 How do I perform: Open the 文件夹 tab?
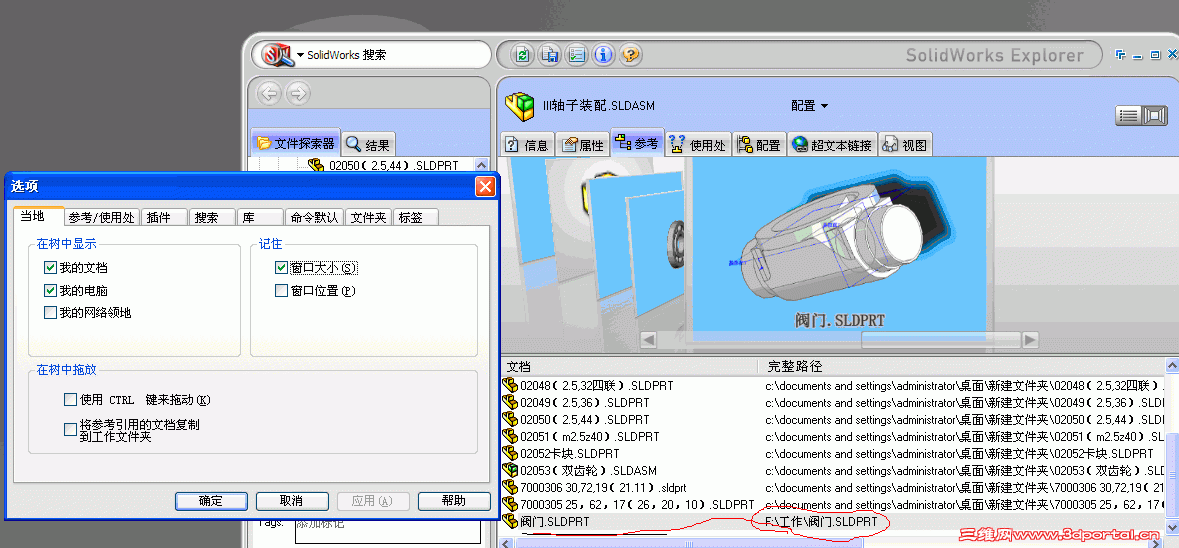pos(368,217)
